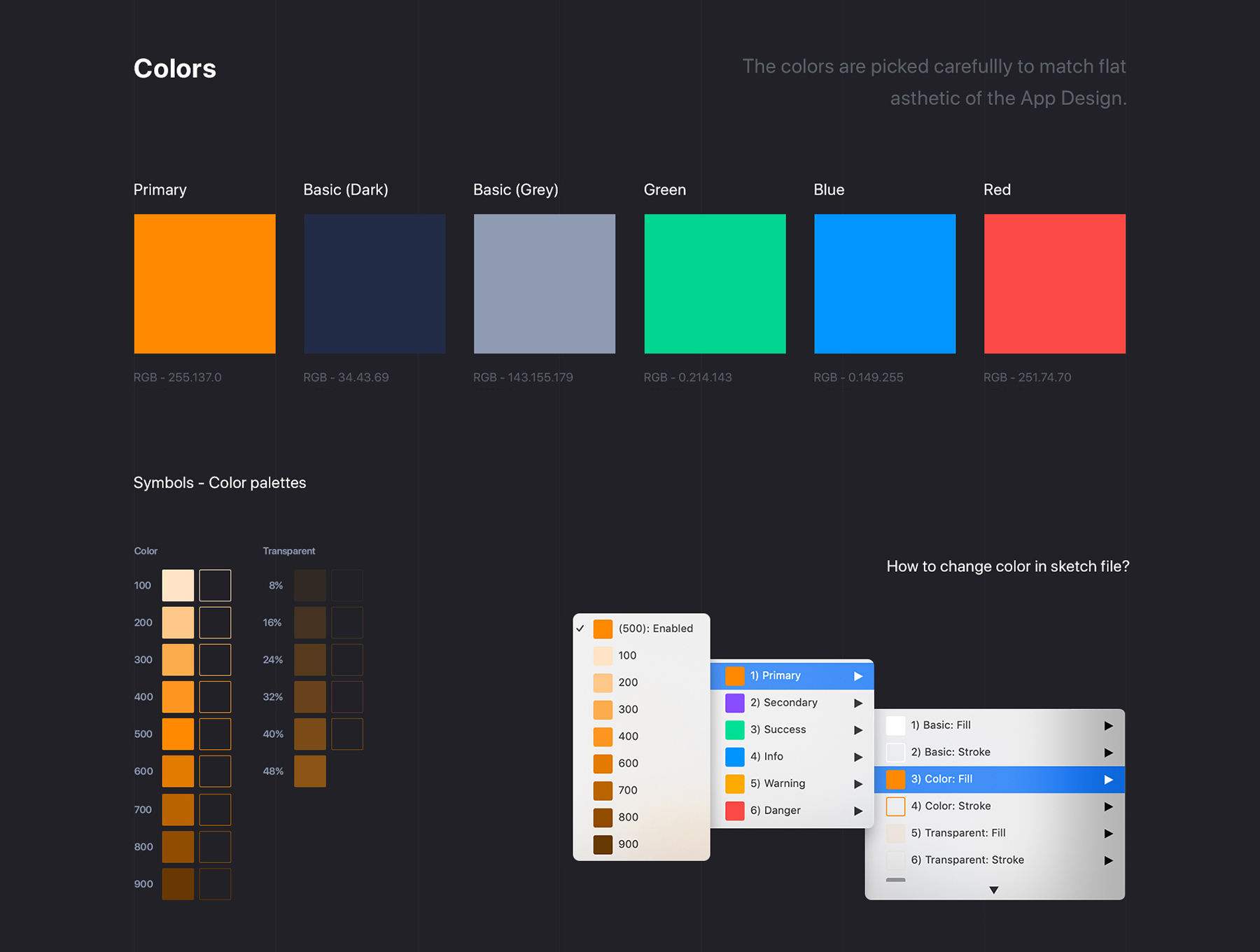
Task: Click the yellow Warning color icon
Action: pos(734,784)
